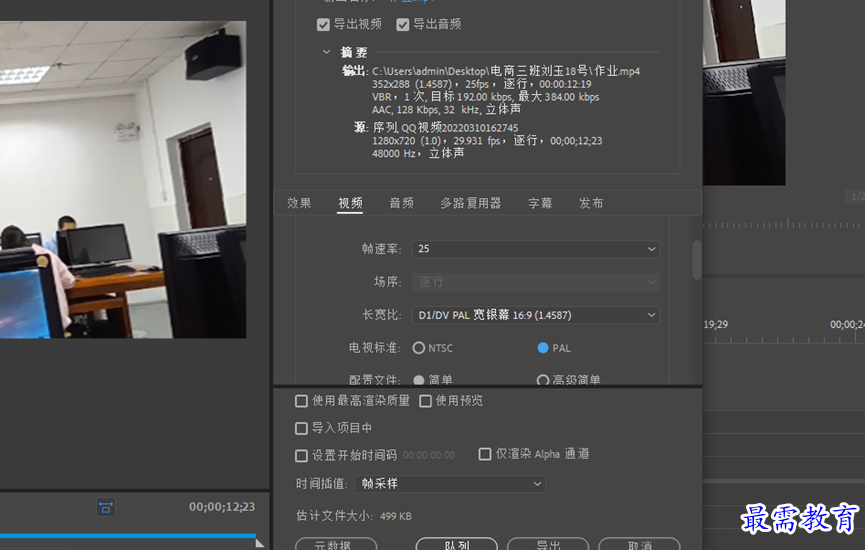Click source sequence name QQ视频20220310162745
Screen dimensions: 865x550
(x=460, y=128)
